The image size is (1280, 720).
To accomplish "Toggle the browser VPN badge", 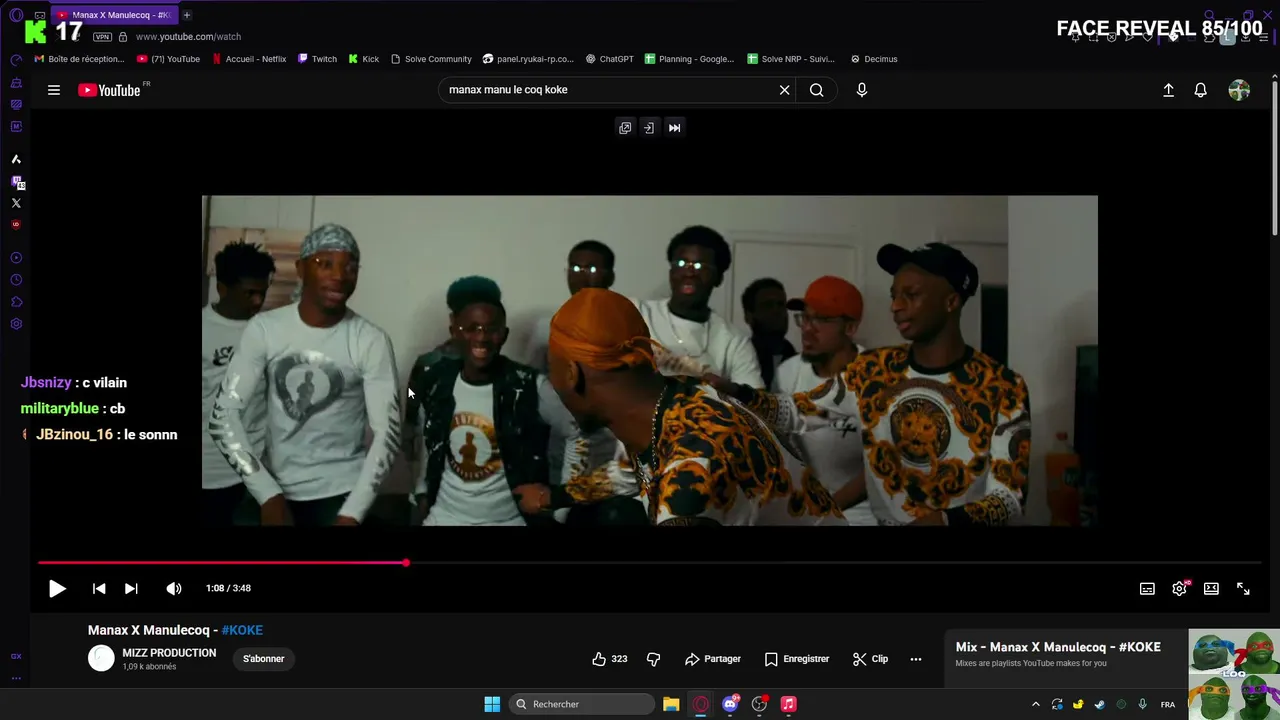I will coord(102,37).
